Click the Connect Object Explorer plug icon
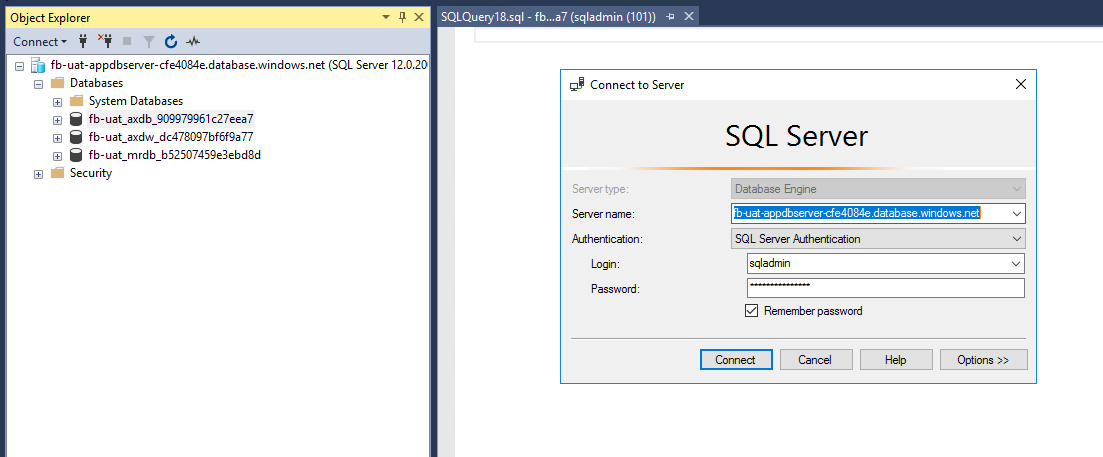This screenshot has width=1103, height=457. pos(83,41)
